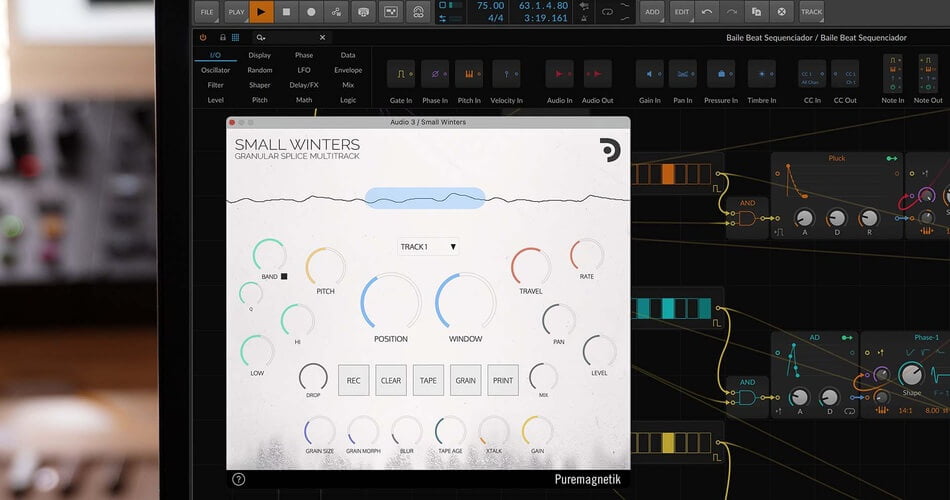This screenshot has width=950, height=500.
Task: Click the REC button in Small Winters
Action: (353, 381)
